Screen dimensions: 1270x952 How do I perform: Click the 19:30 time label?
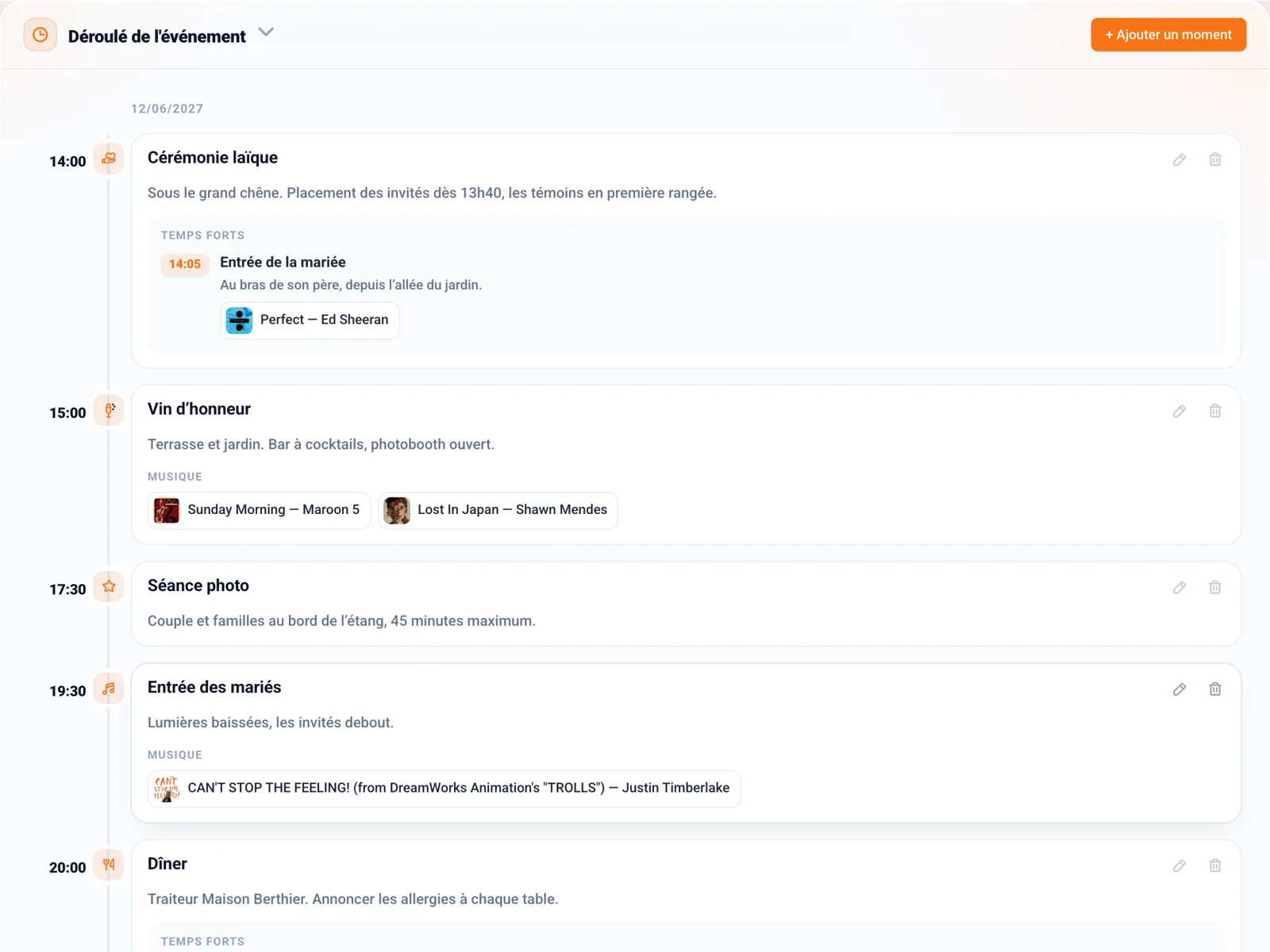(x=67, y=691)
